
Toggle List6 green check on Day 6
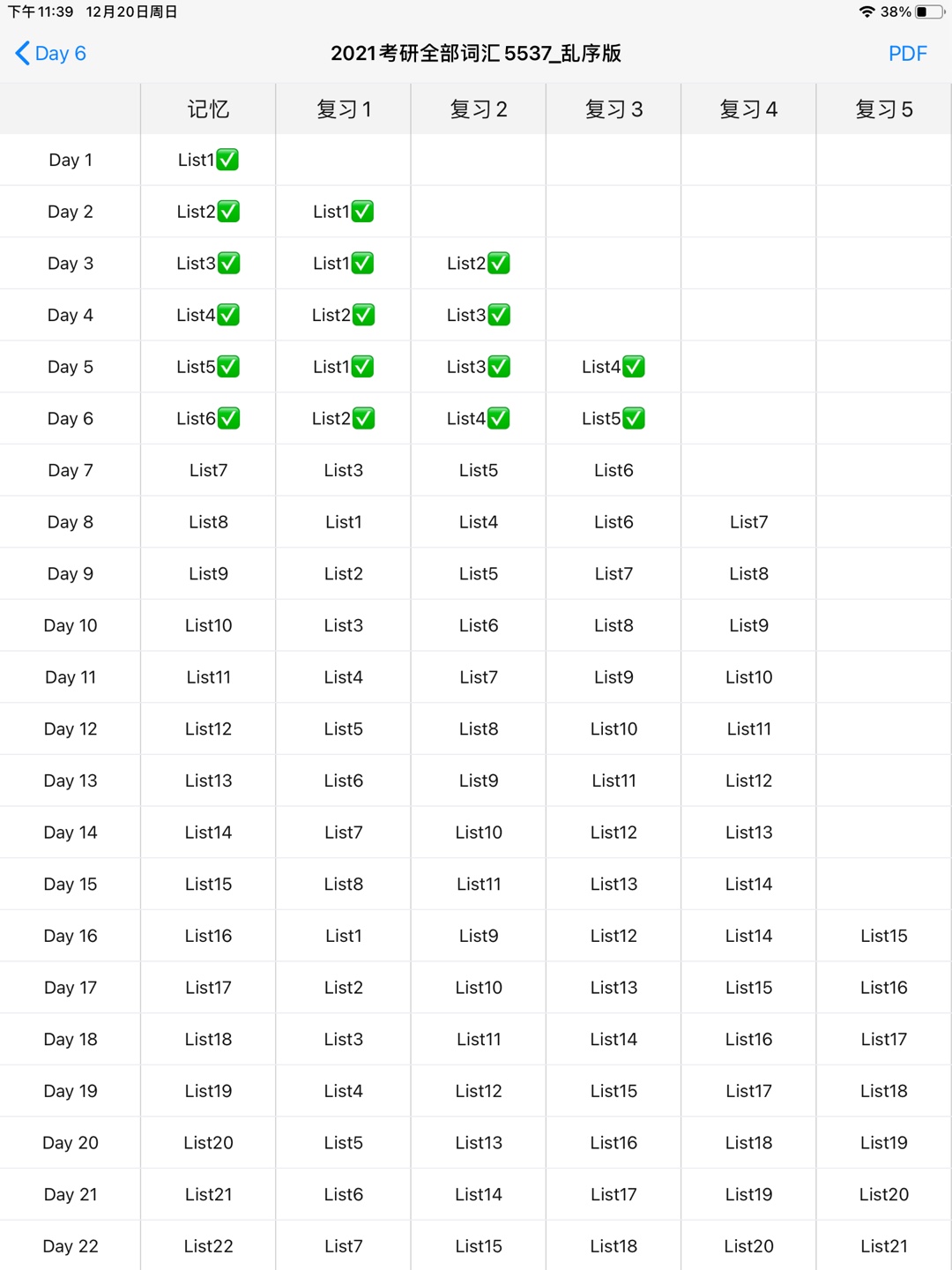[x=228, y=419]
